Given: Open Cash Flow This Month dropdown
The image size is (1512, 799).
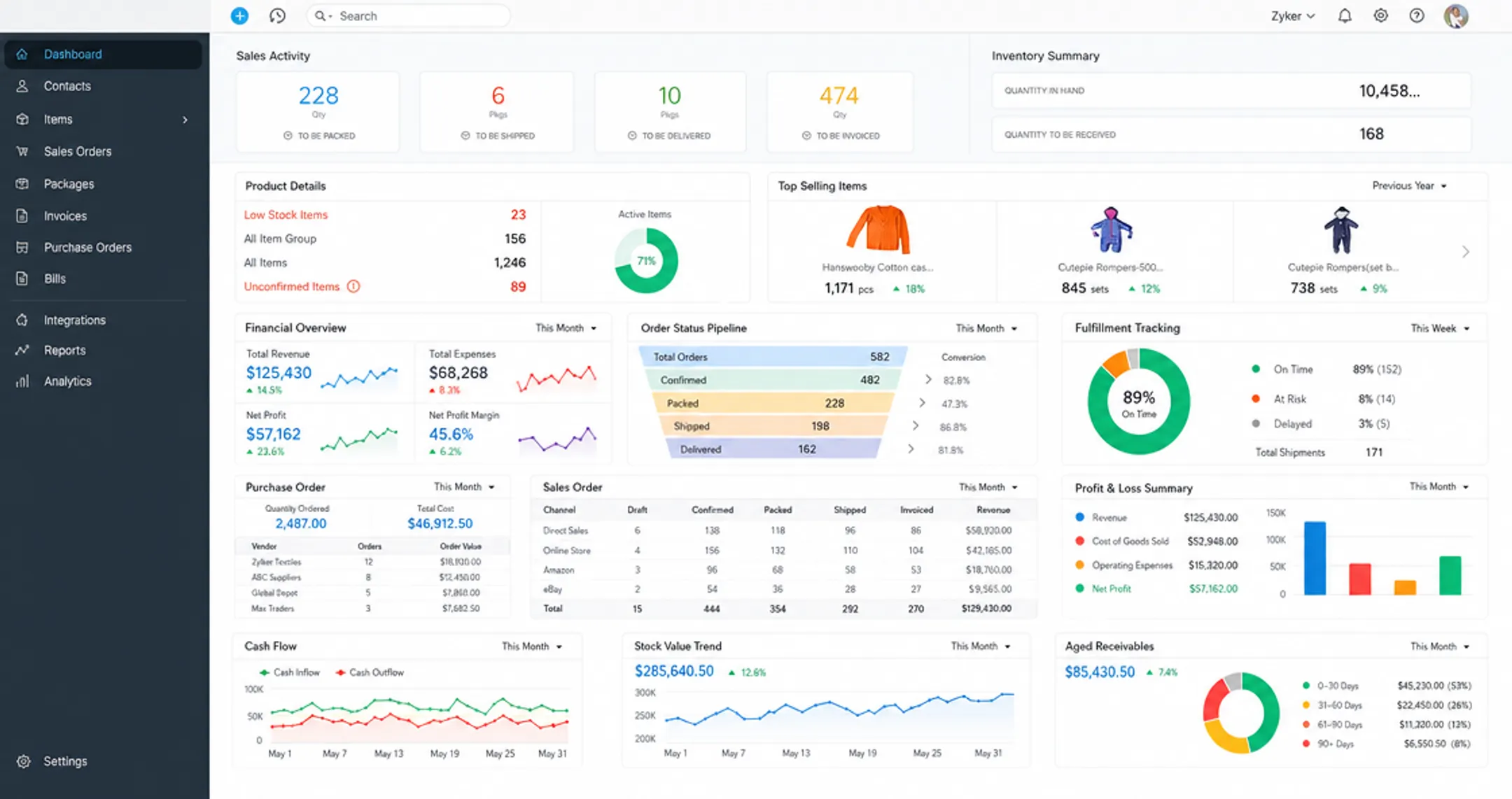Looking at the screenshot, I should pos(532,646).
